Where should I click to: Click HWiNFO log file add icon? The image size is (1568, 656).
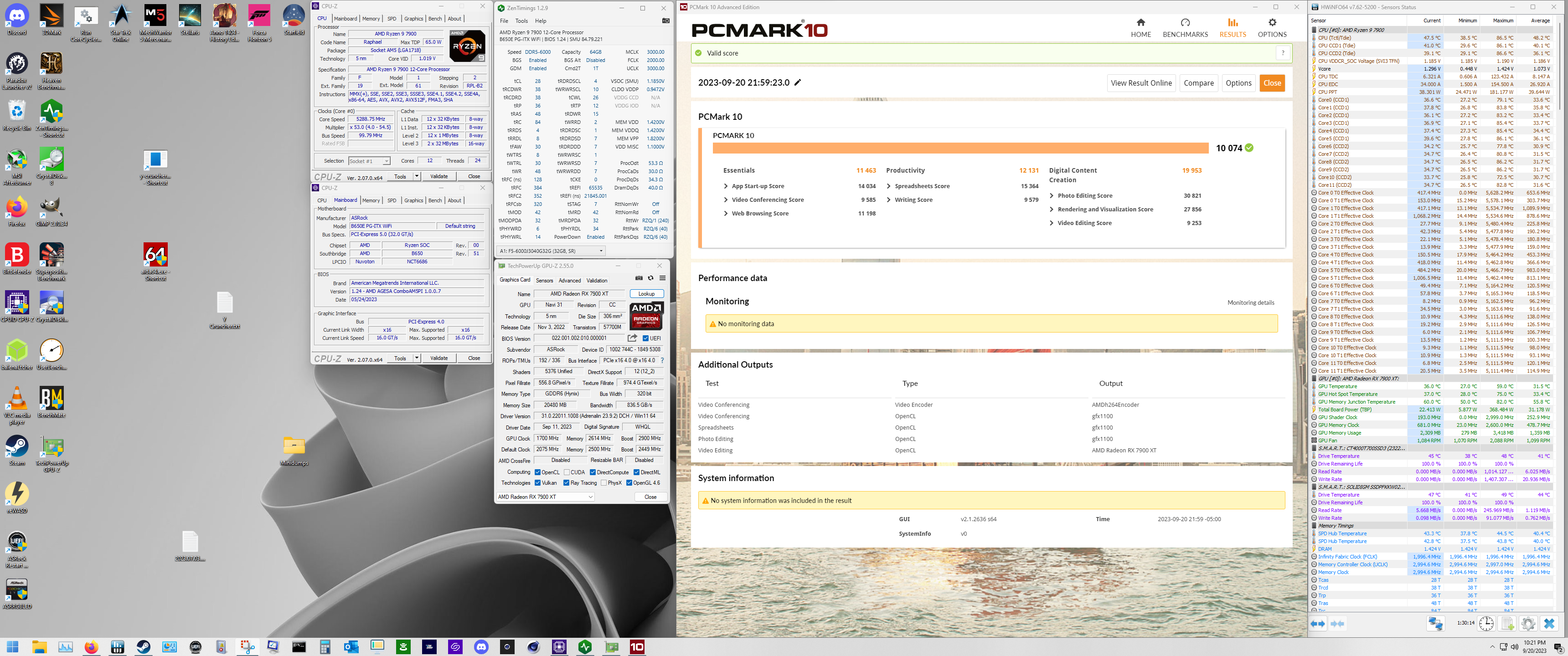click(x=1507, y=624)
